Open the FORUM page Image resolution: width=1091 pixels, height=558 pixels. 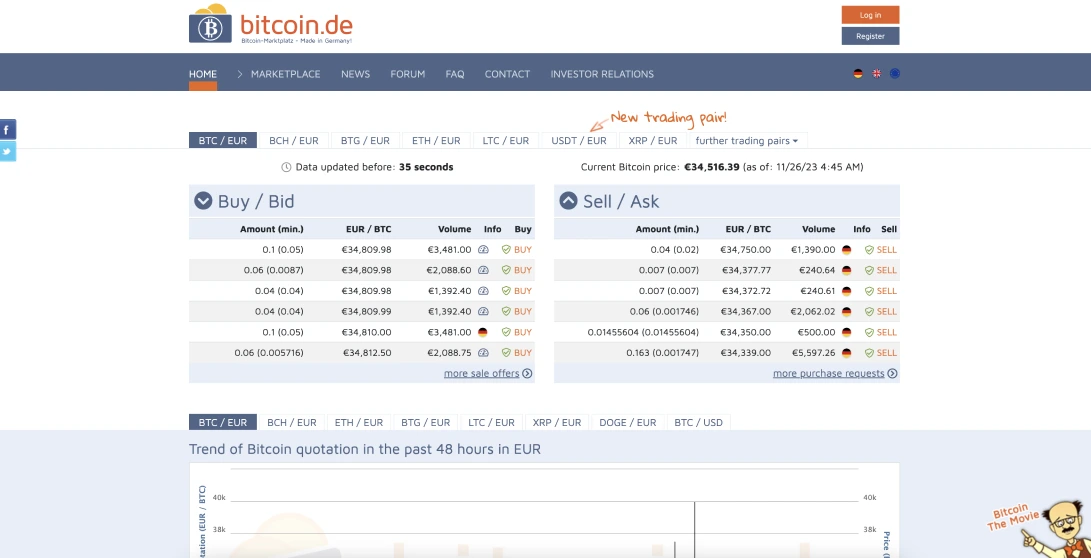(408, 74)
